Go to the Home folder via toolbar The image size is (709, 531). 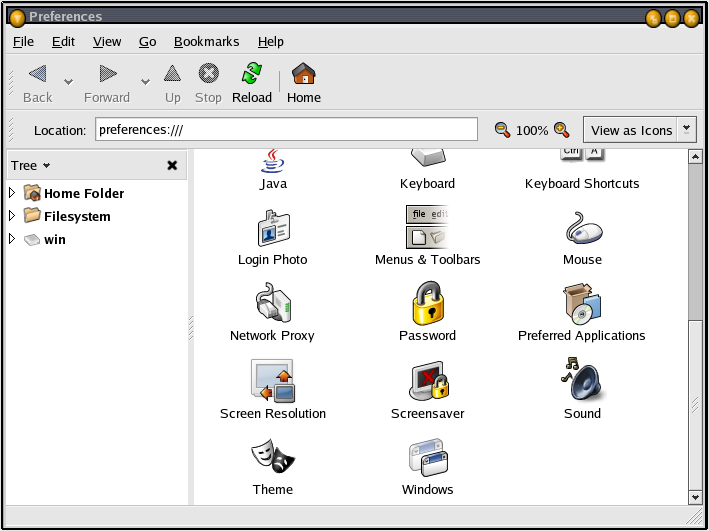pos(304,84)
